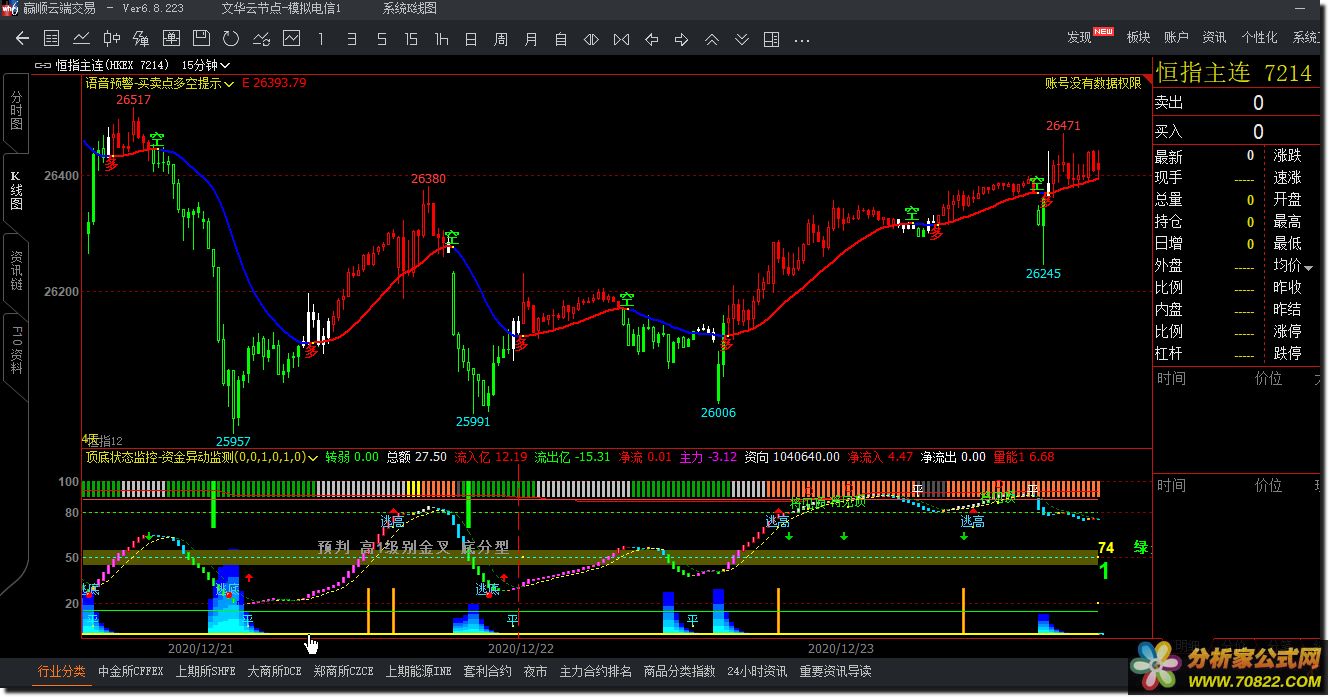Click the 26517 high price label
Viewport: 1330px width, 697px height.
pyautogui.click(x=133, y=100)
